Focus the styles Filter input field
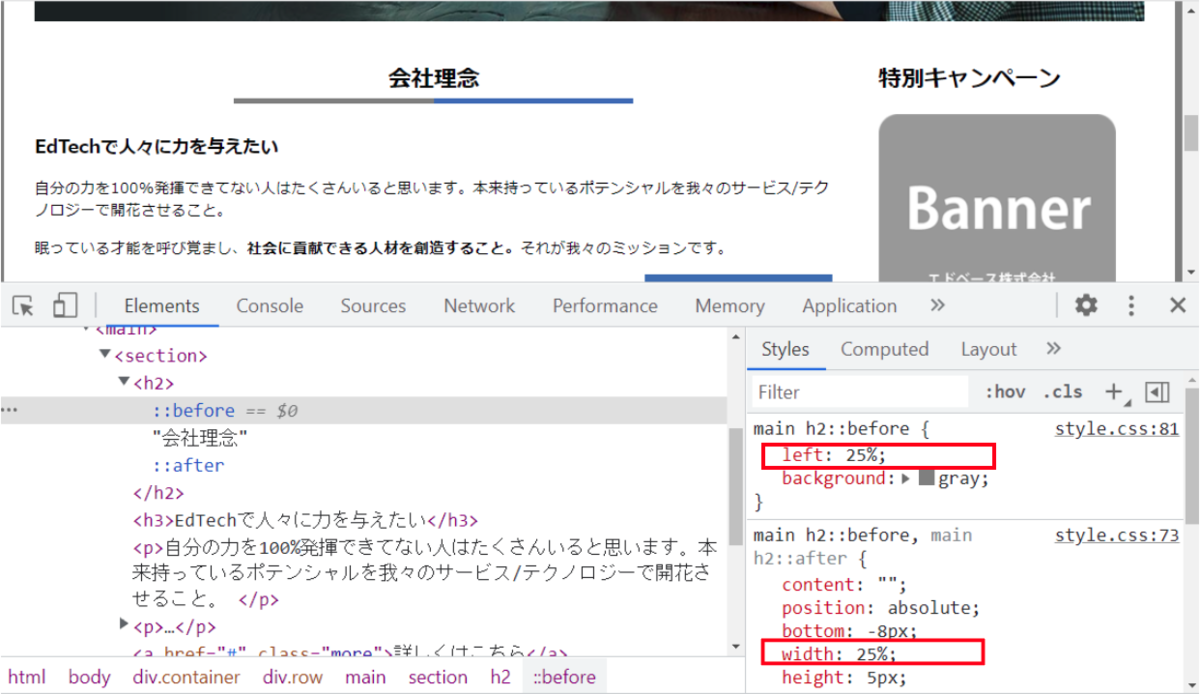Screen dimensions: 1200x694 click(x=861, y=392)
